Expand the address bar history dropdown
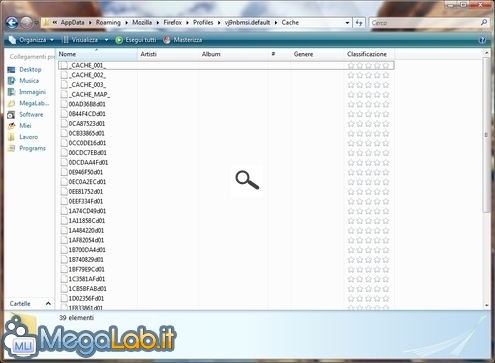Image resolution: width=495 pixels, height=363 pixels. (347, 23)
